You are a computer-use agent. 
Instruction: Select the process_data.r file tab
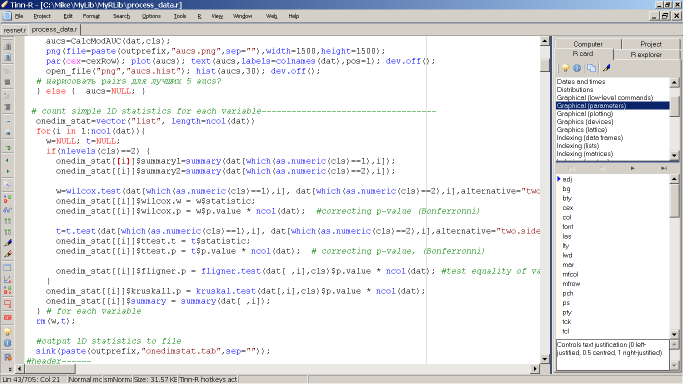[x=54, y=30]
